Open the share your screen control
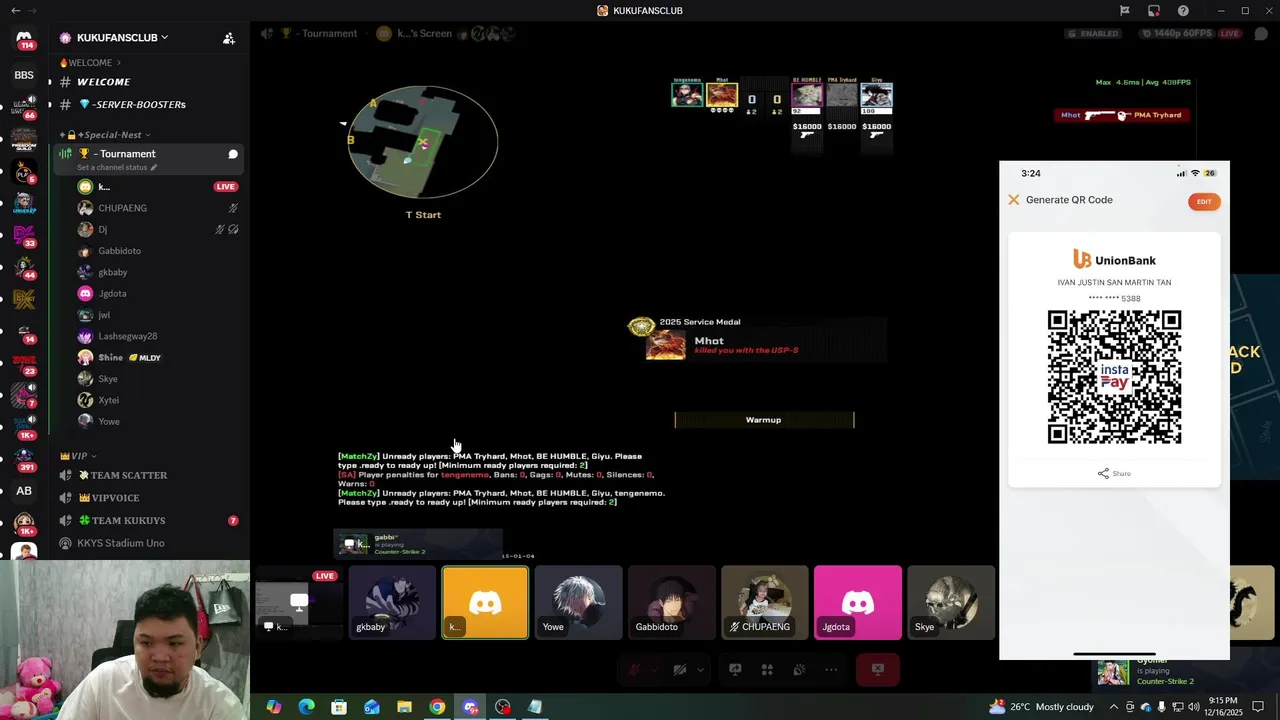The width and height of the screenshot is (1280, 720). [735, 670]
